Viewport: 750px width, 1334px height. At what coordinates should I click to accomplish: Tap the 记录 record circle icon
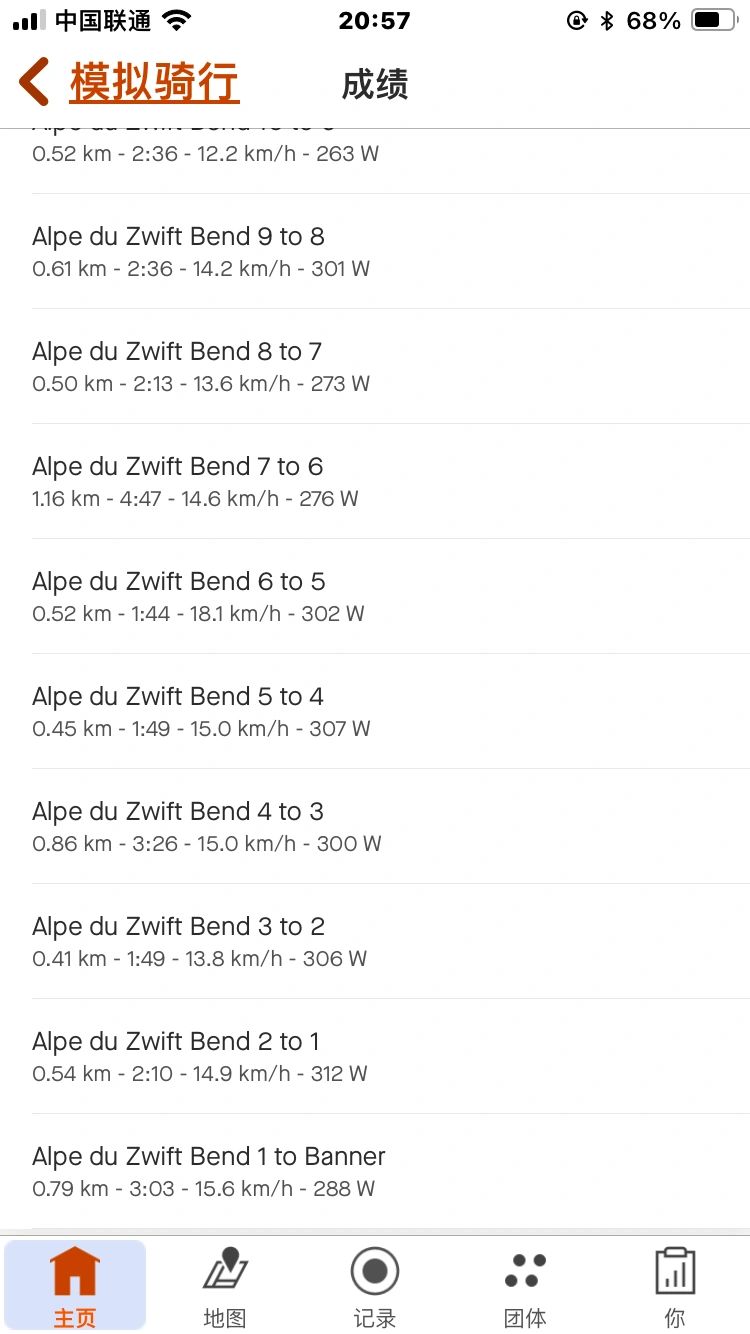click(375, 1273)
